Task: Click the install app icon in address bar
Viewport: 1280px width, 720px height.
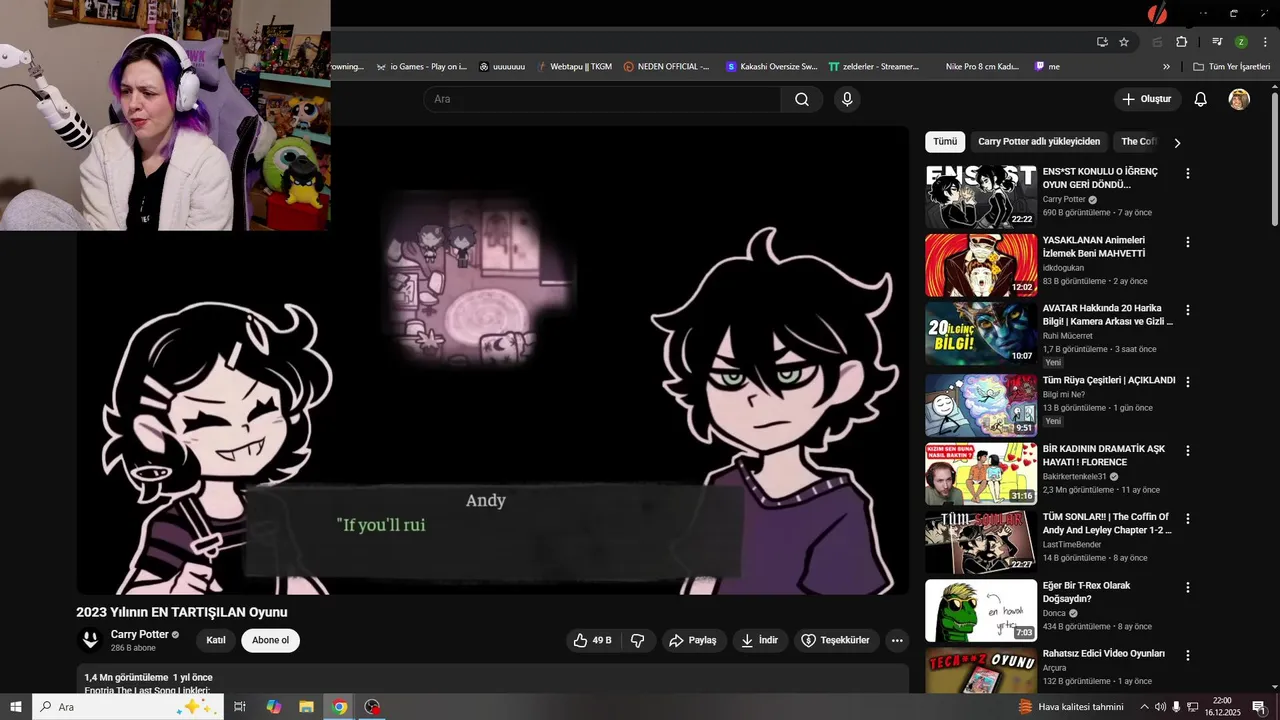Action: (1102, 42)
